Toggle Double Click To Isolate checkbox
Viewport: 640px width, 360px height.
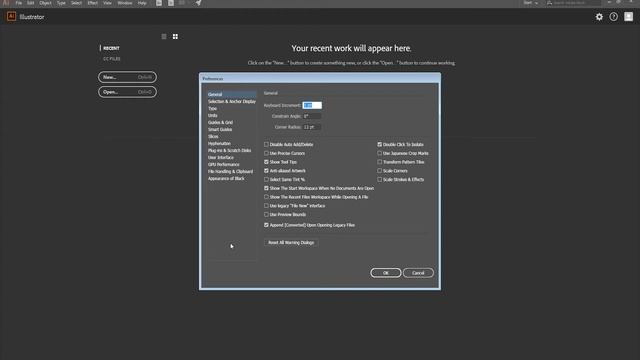[x=380, y=144]
